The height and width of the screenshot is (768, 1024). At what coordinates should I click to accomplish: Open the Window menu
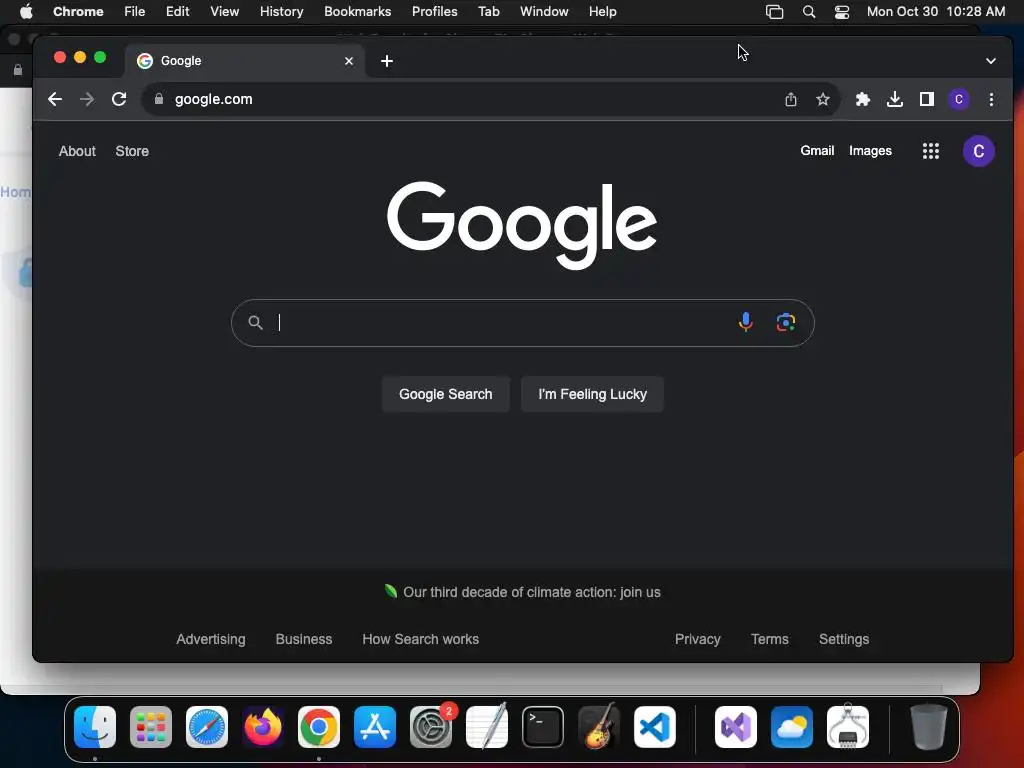544,11
